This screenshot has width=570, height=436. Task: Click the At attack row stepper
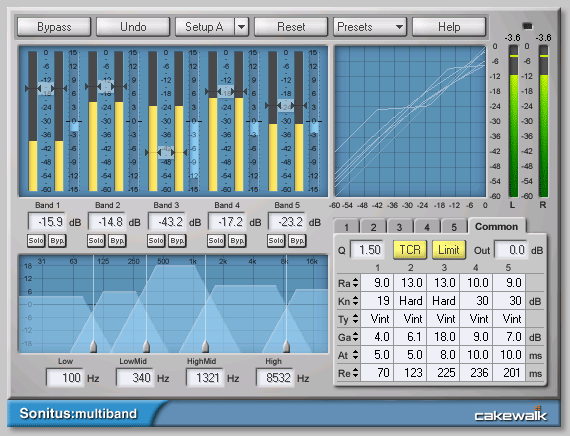click(355, 355)
